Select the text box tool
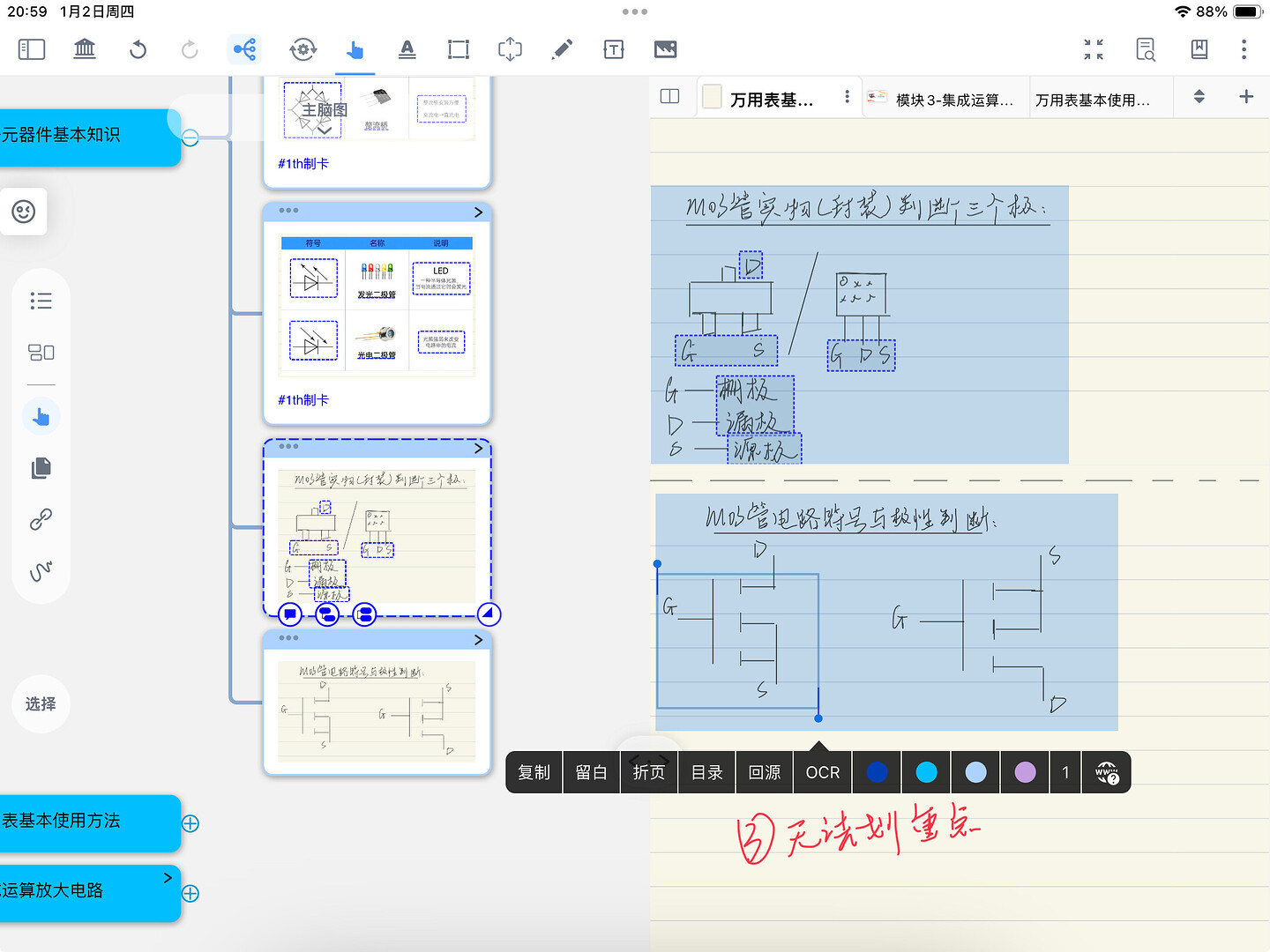 pyautogui.click(x=614, y=49)
